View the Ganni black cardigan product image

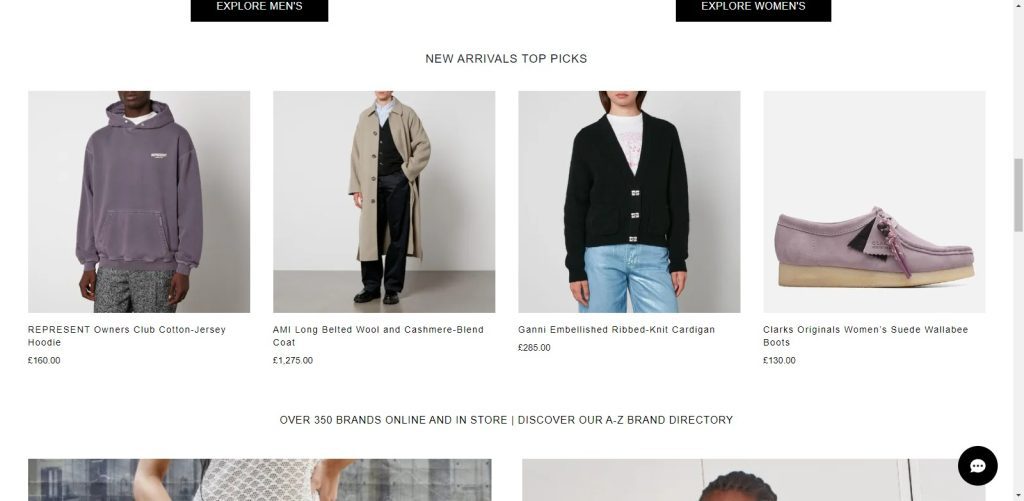point(629,202)
